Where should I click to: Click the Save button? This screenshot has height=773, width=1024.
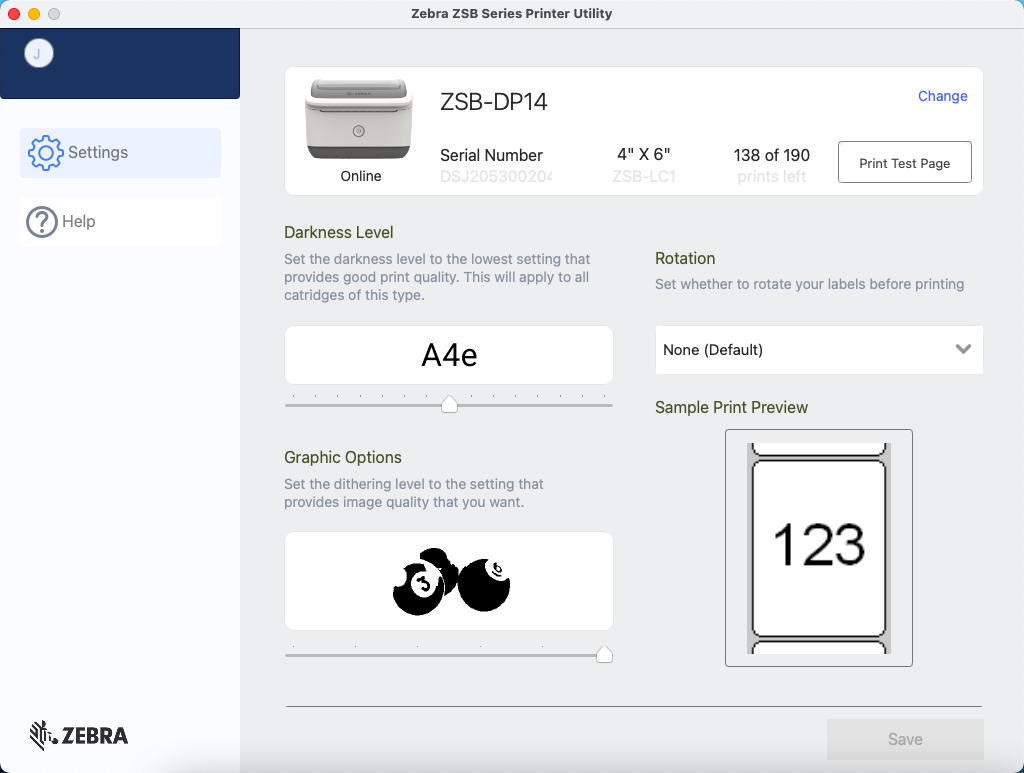coord(904,738)
